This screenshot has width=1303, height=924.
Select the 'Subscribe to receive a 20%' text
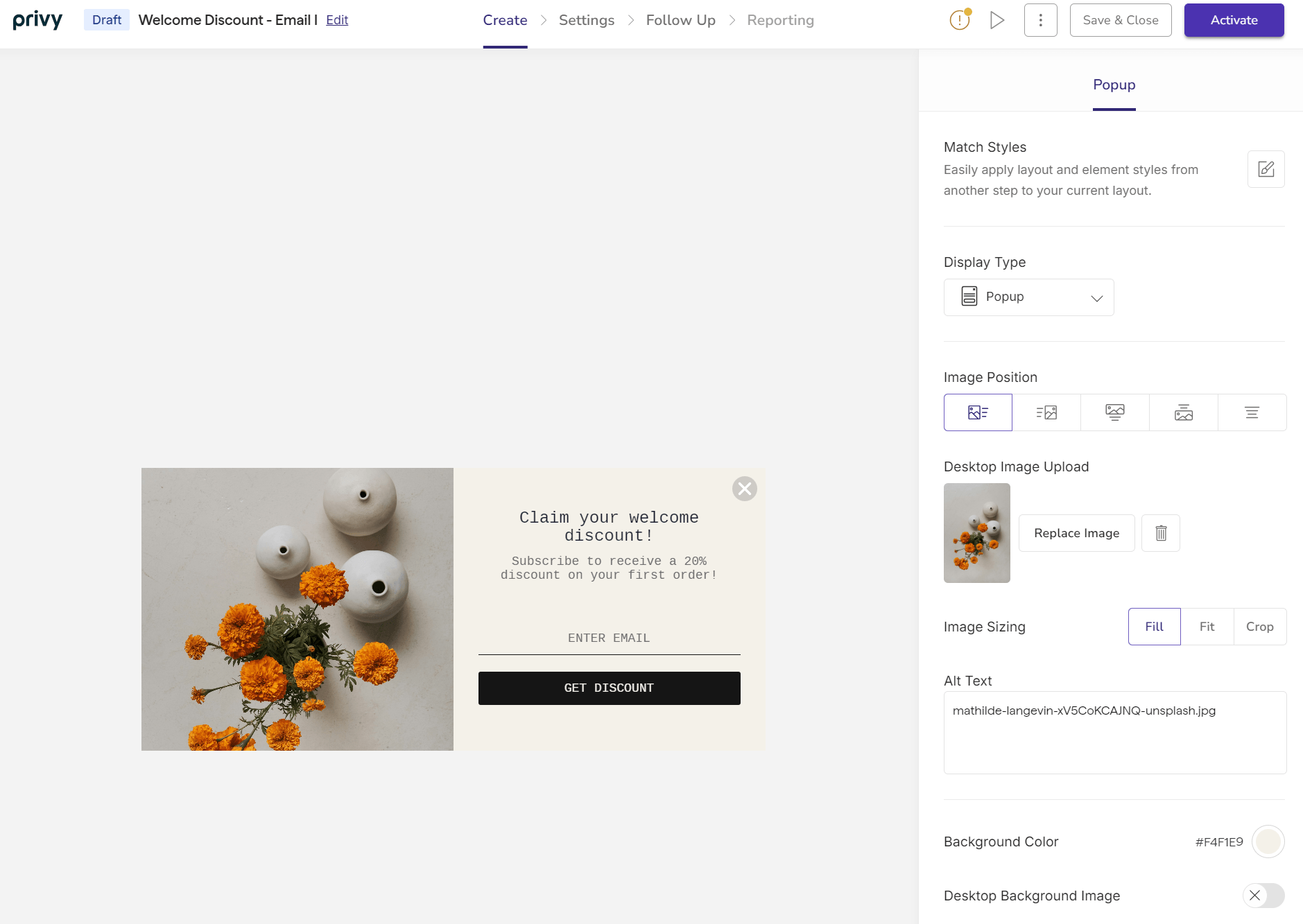[610, 568]
